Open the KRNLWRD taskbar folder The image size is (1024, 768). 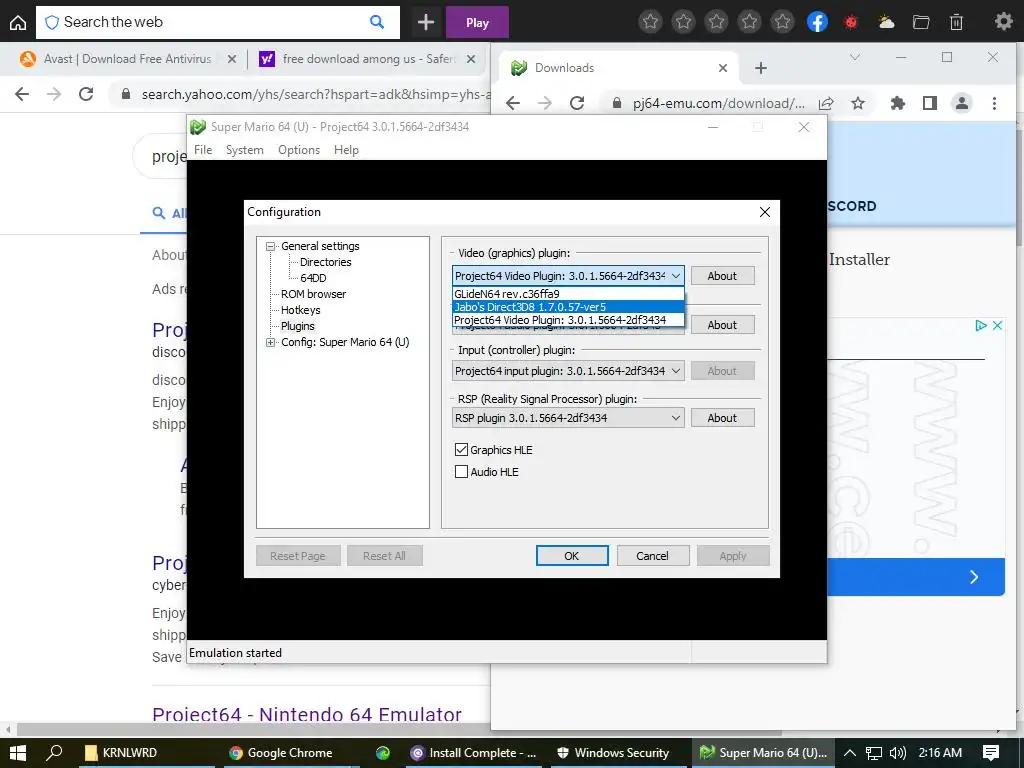point(121,753)
